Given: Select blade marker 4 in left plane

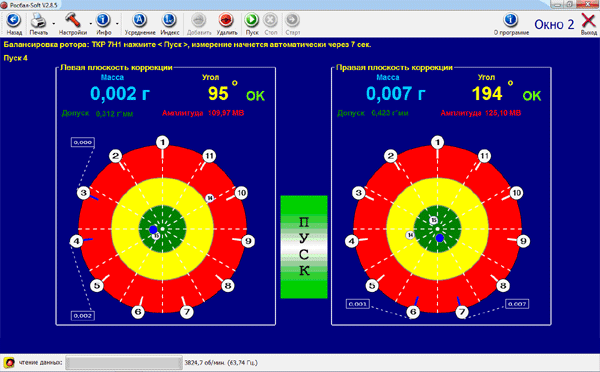Looking at the screenshot, I should click(77, 241).
